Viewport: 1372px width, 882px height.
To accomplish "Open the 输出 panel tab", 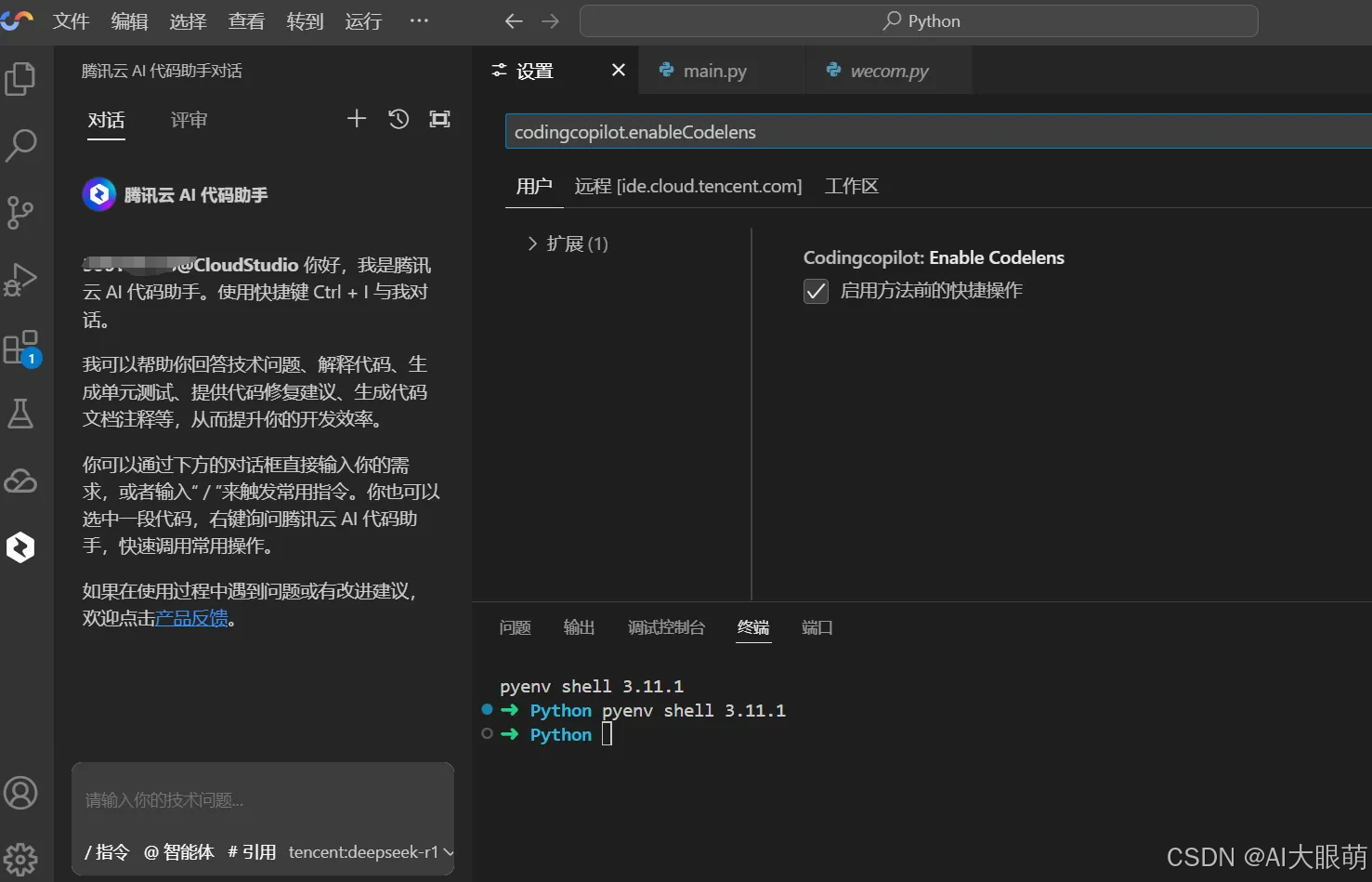I will [579, 628].
